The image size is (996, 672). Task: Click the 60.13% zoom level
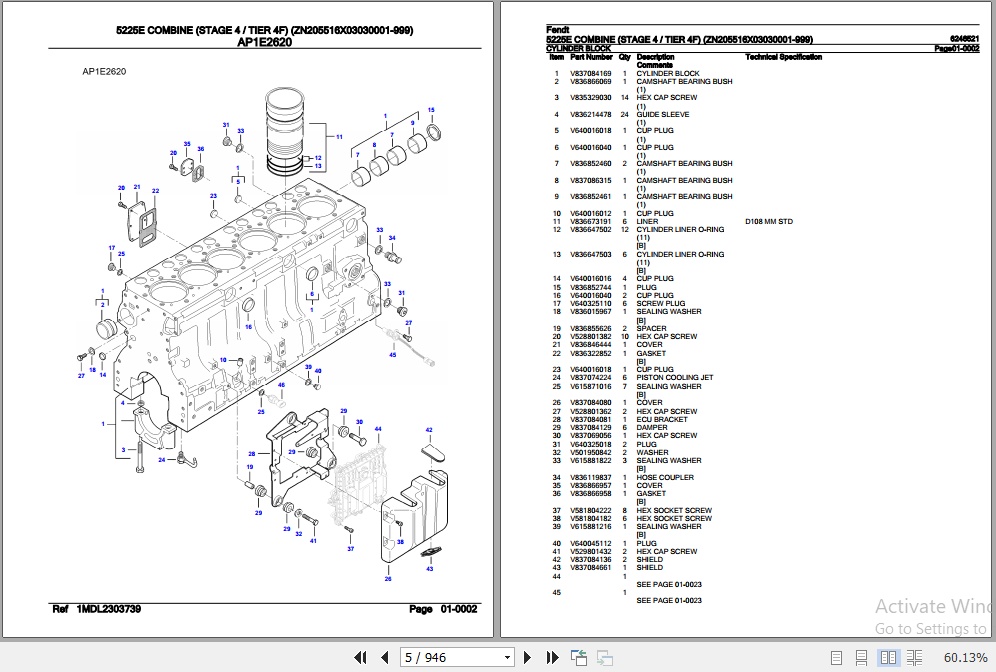point(966,657)
